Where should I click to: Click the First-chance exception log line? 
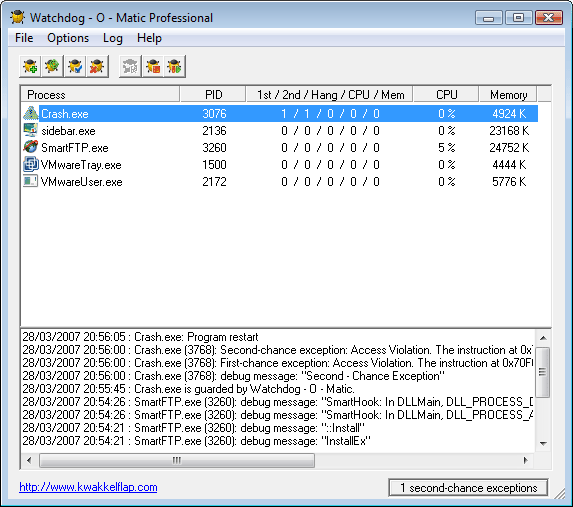(x=277, y=363)
